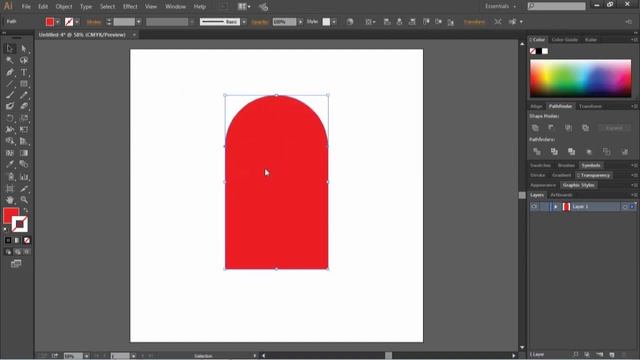The width and height of the screenshot is (640, 360).
Task: Open Essentials workspace switcher
Action: [500, 6]
